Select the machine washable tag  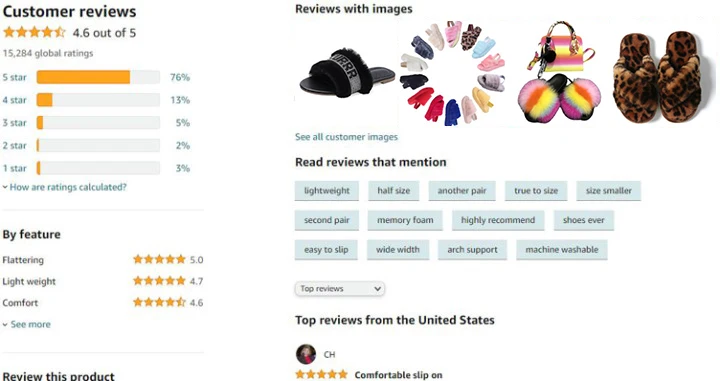(x=562, y=250)
